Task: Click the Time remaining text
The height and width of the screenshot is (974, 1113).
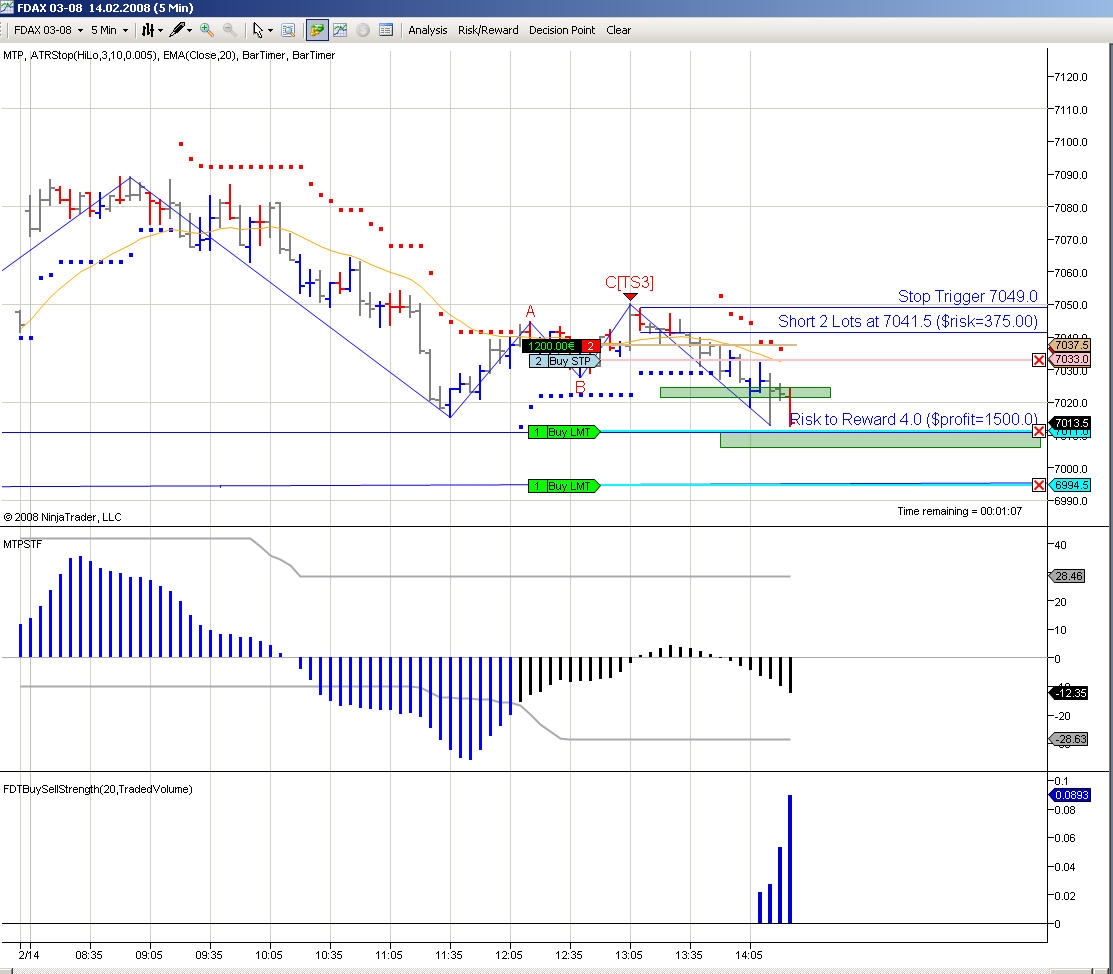Action: (960, 511)
